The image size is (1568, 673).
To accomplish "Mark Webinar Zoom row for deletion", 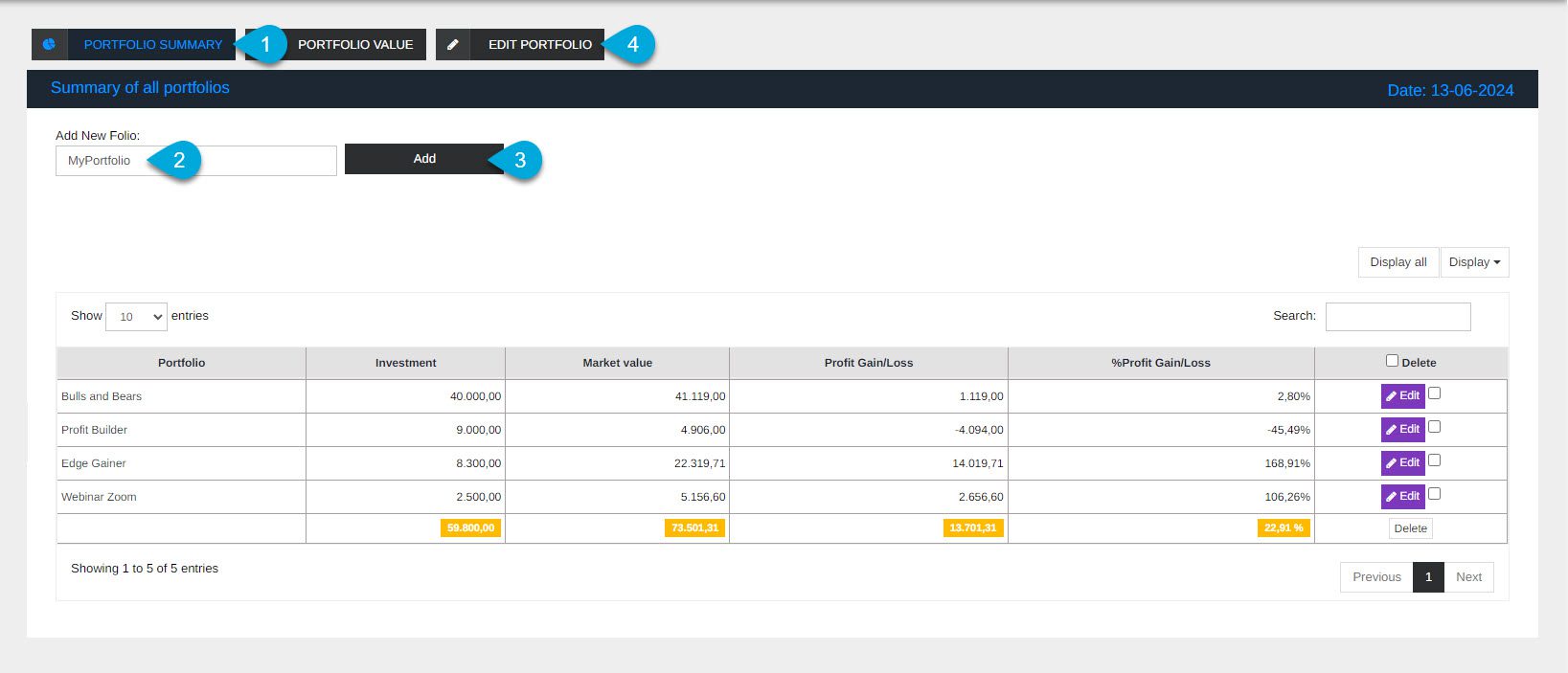I will tap(1434, 494).
